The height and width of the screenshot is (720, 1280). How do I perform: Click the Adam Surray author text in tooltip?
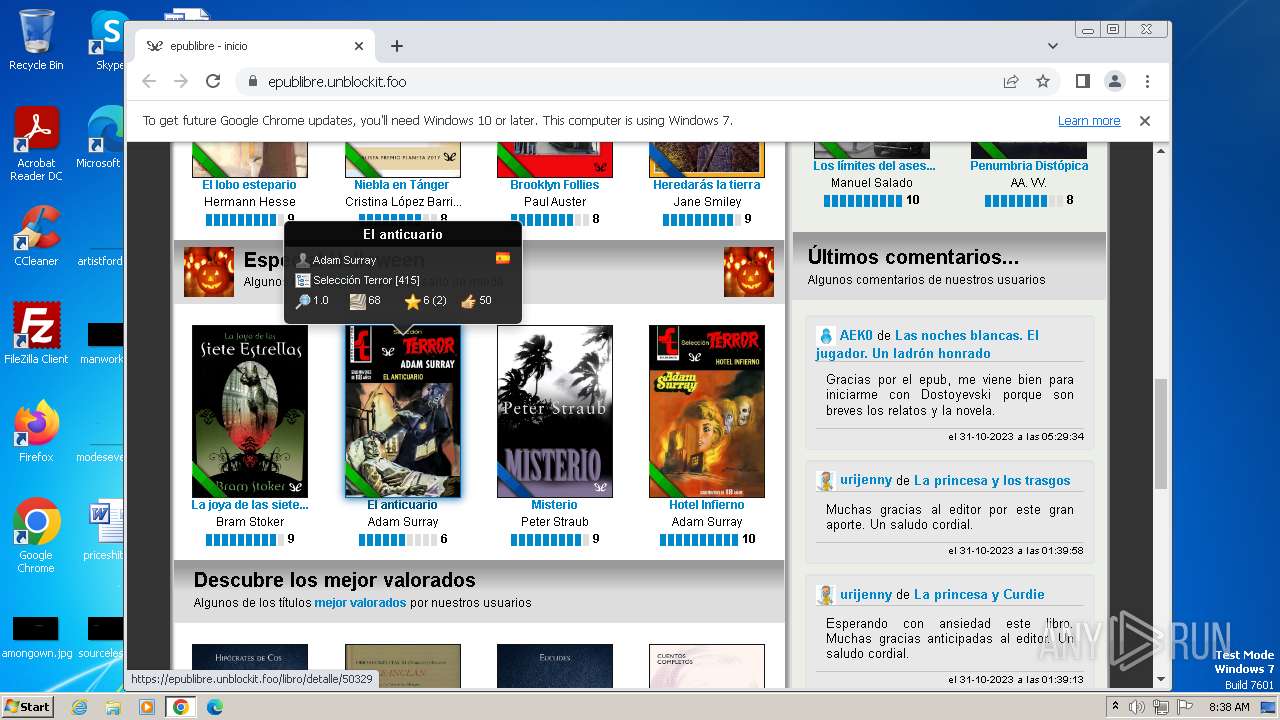tap(344, 260)
